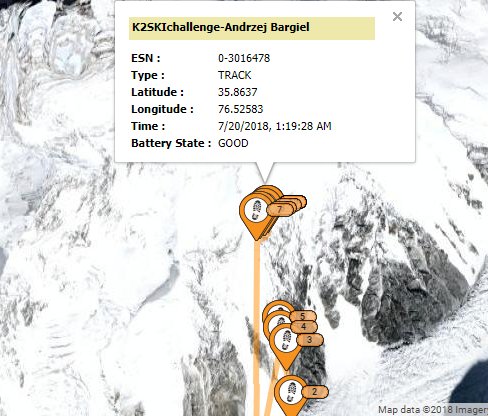Viewport: 488px width, 416px height.
Task: Click the TRACK type value
Action: (x=235, y=75)
